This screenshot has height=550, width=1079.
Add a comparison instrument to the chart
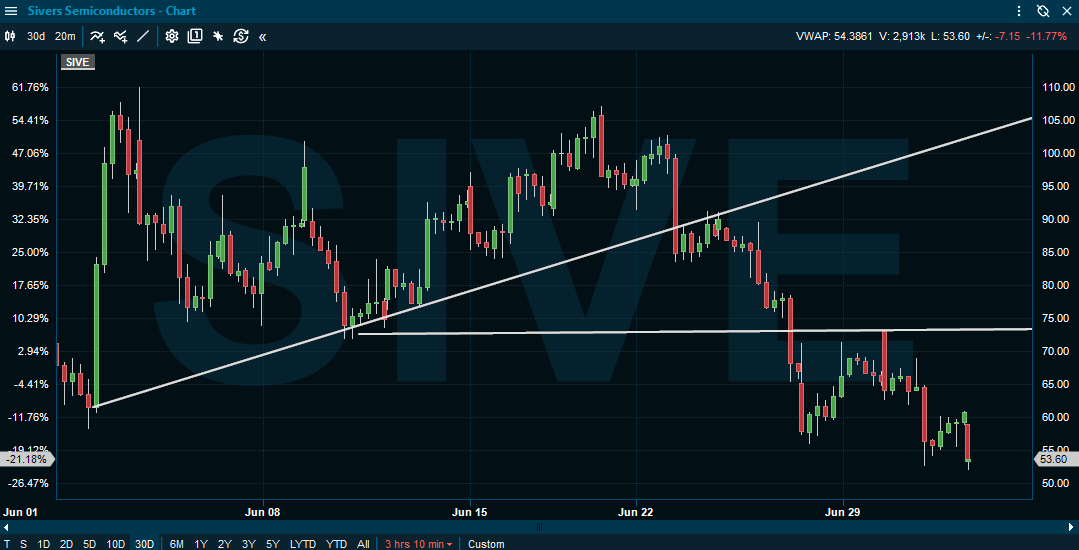coord(120,36)
